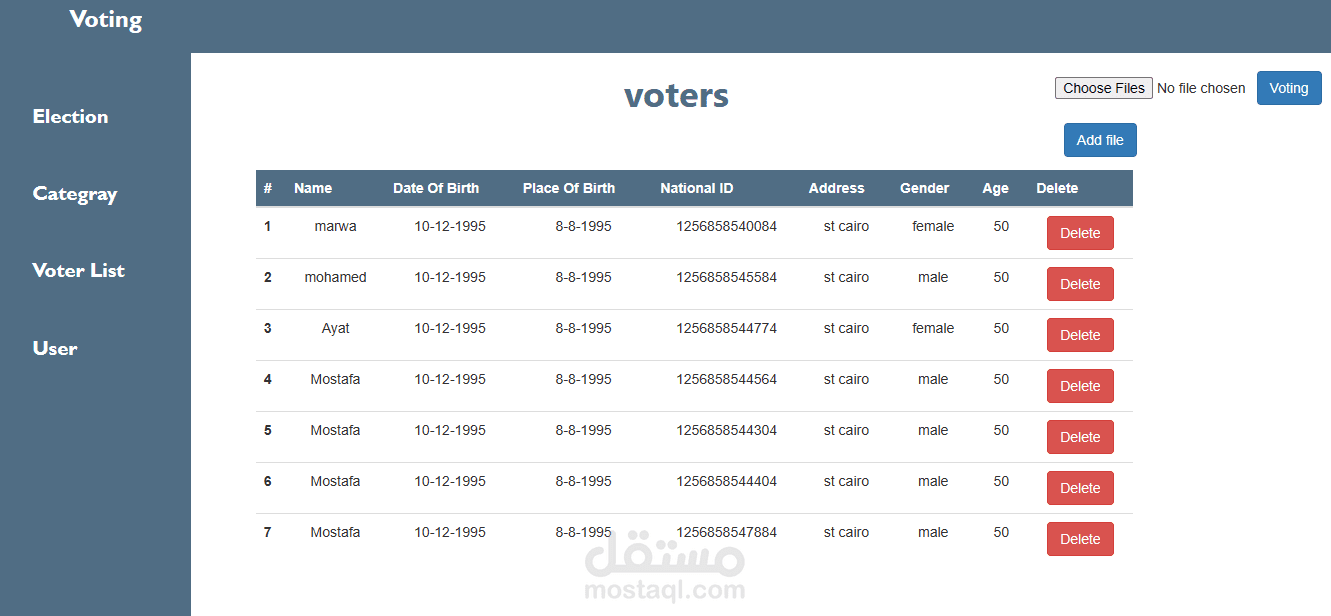
Task: Click the Add file button
Action: pos(1100,141)
